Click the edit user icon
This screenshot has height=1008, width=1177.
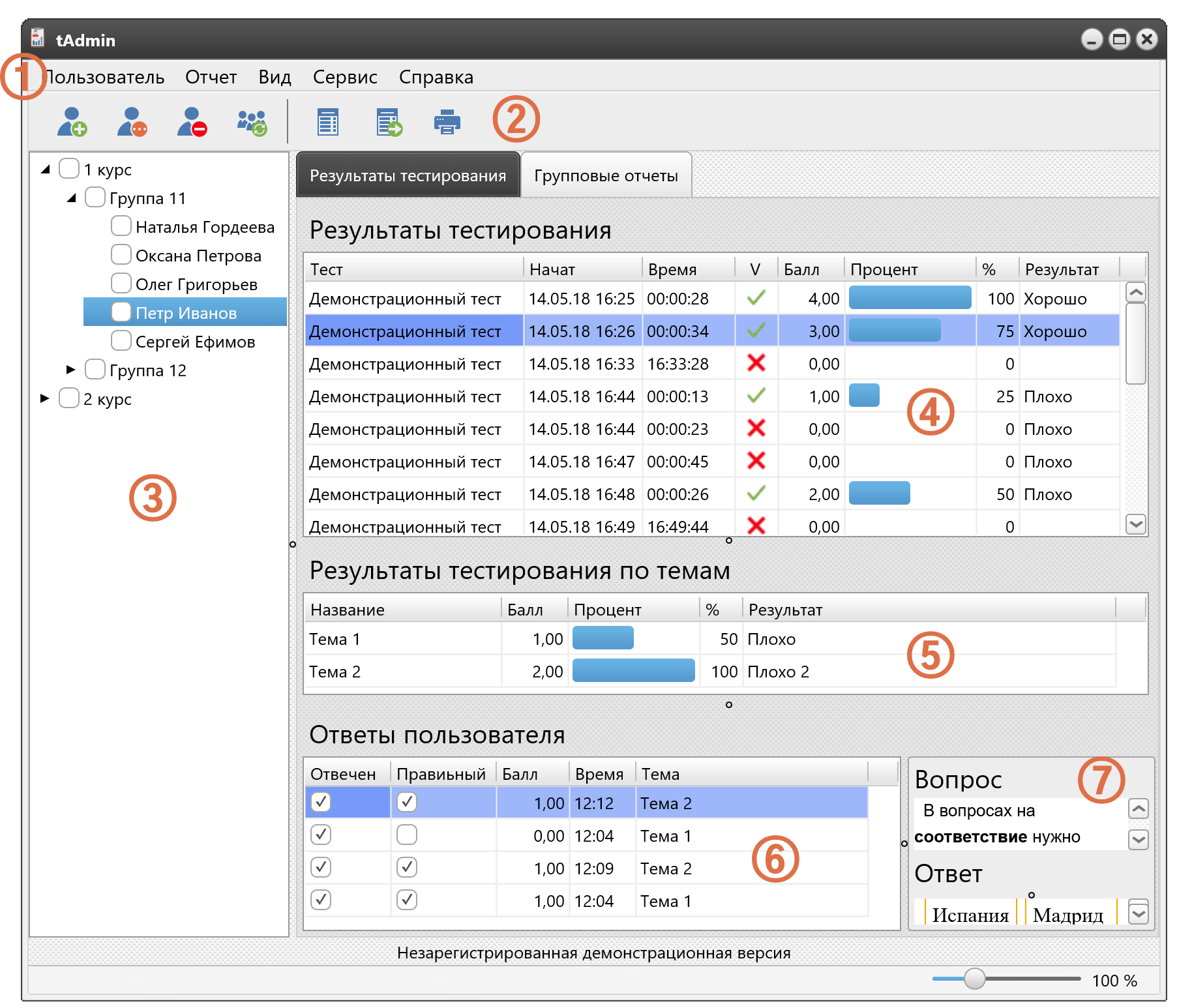[132, 122]
